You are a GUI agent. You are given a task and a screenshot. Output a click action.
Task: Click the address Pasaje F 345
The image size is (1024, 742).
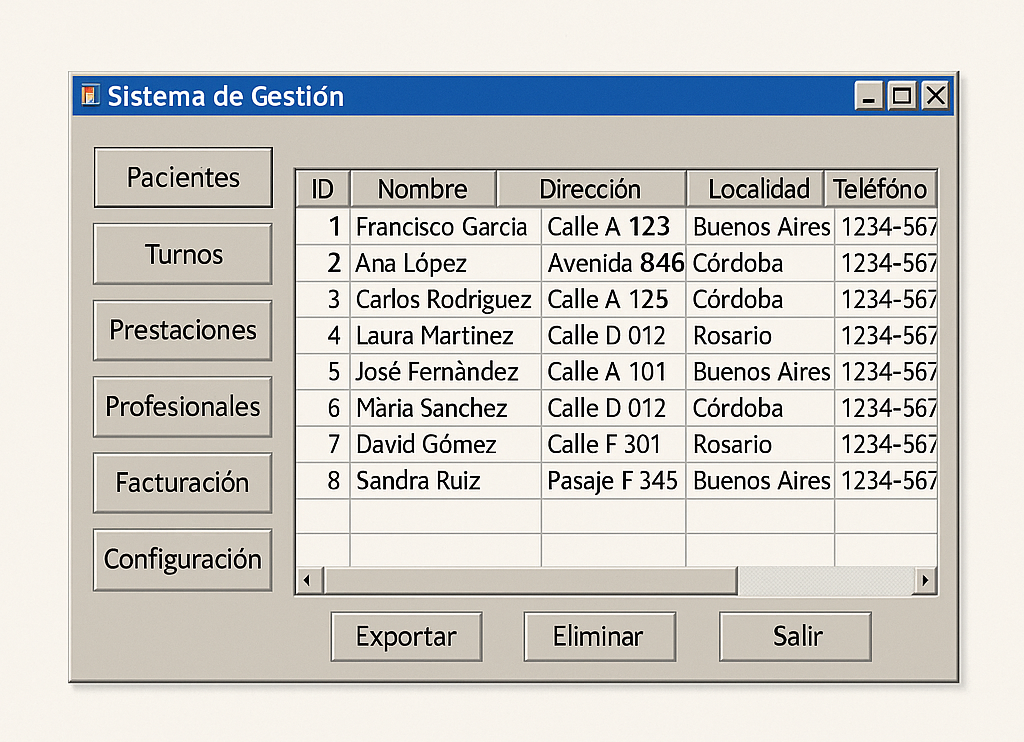click(613, 481)
